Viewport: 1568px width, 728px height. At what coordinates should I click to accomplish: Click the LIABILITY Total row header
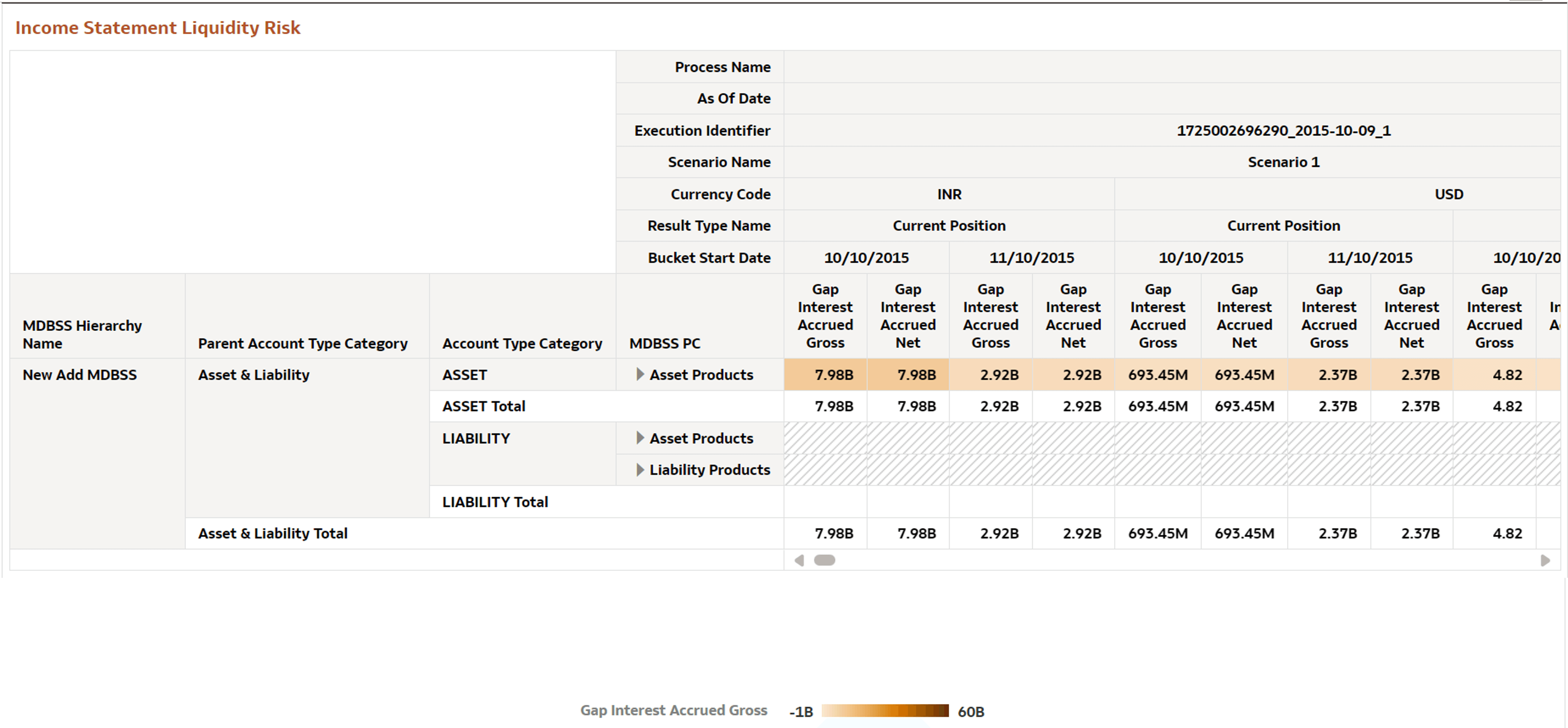click(495, 502)
